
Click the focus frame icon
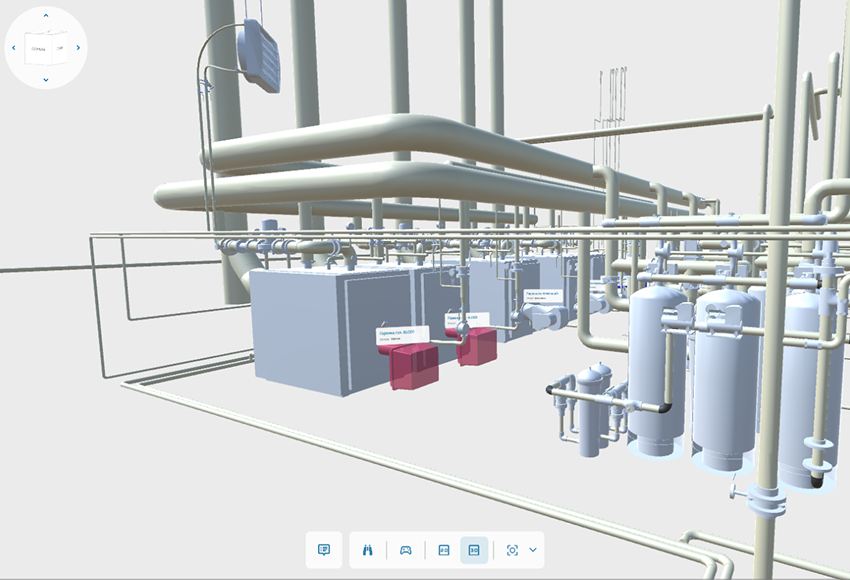click(x=512, y=550)
